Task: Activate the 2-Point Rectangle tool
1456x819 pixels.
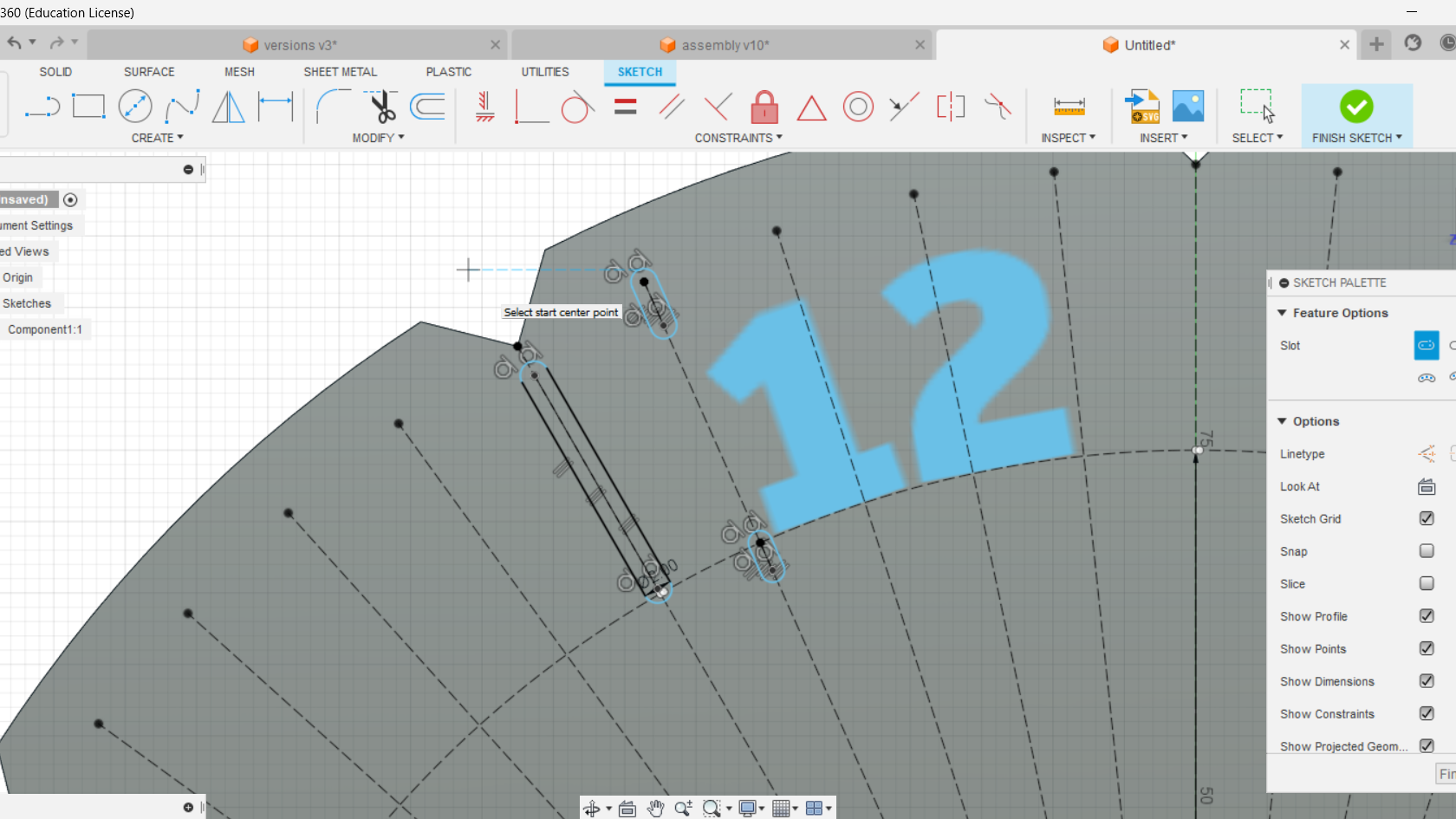Action: [x=89, y=106]
